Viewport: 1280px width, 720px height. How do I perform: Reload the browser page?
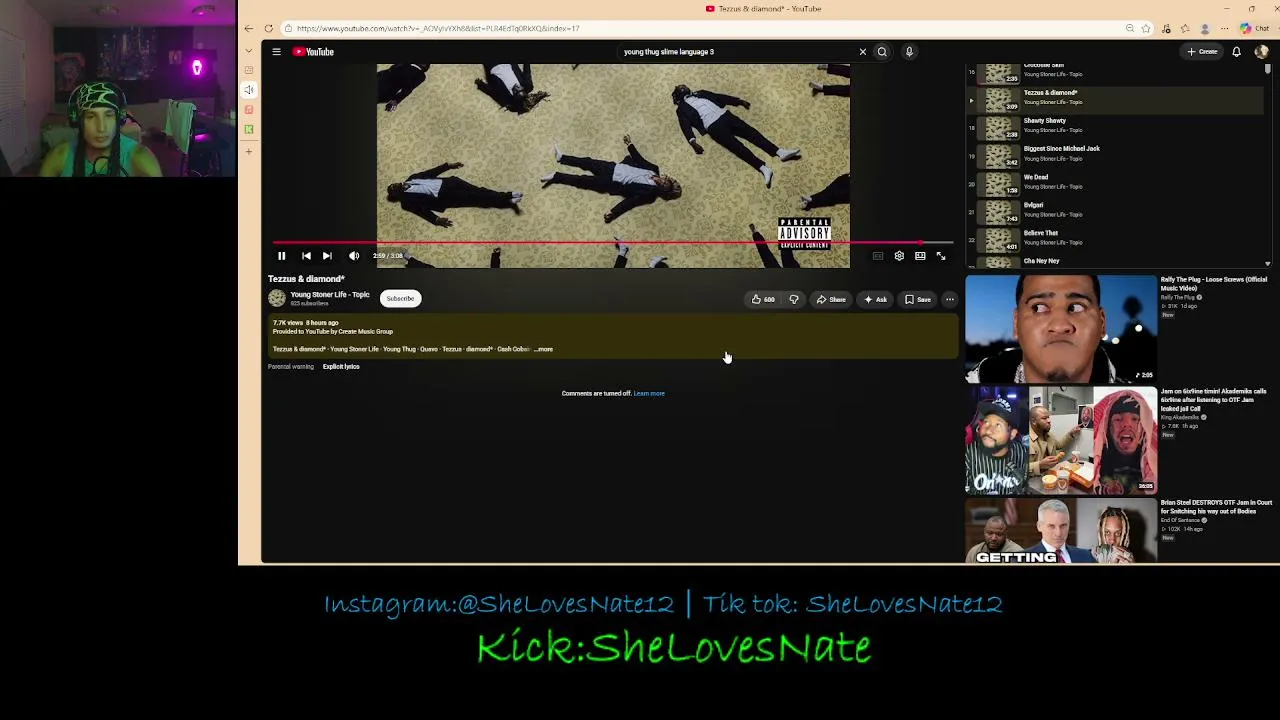268,28
